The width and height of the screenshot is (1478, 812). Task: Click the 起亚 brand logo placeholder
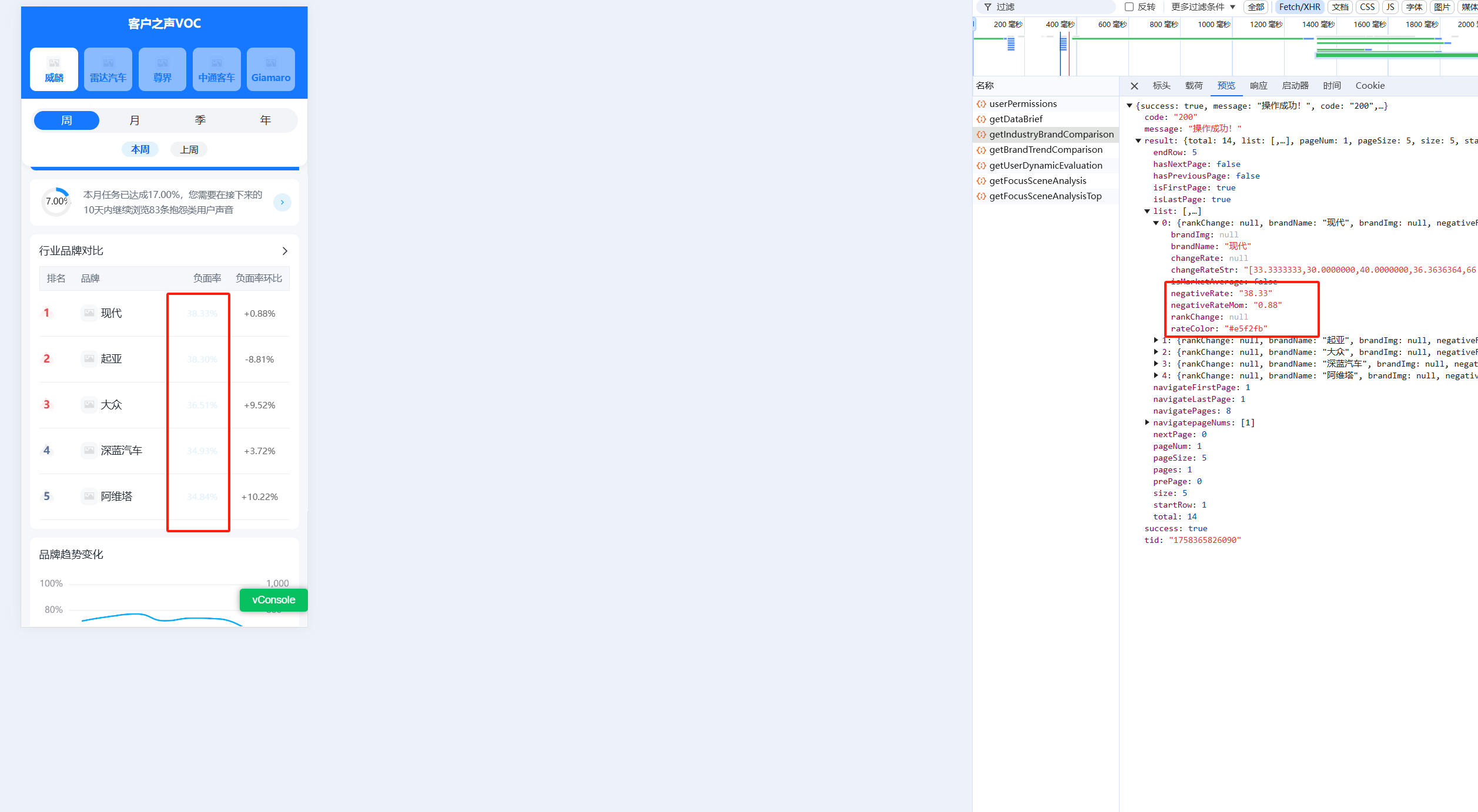[x=89, y=359]
